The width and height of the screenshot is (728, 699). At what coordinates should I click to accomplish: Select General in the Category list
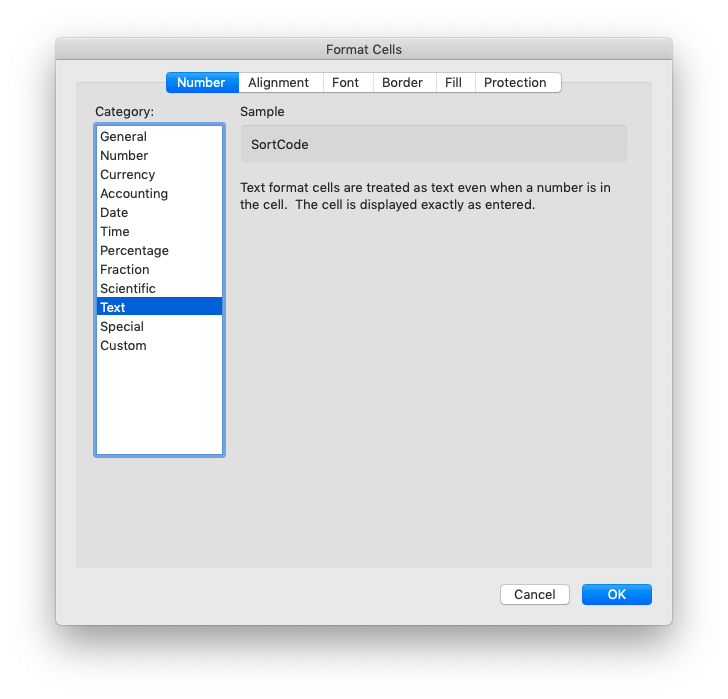click(124, 137)
